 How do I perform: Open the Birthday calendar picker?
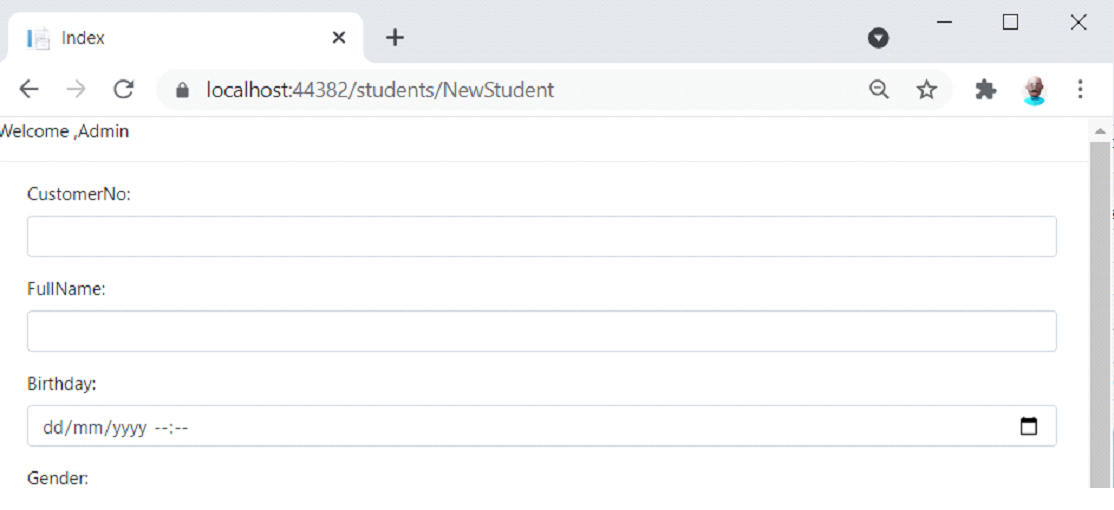coord(1028,426)
